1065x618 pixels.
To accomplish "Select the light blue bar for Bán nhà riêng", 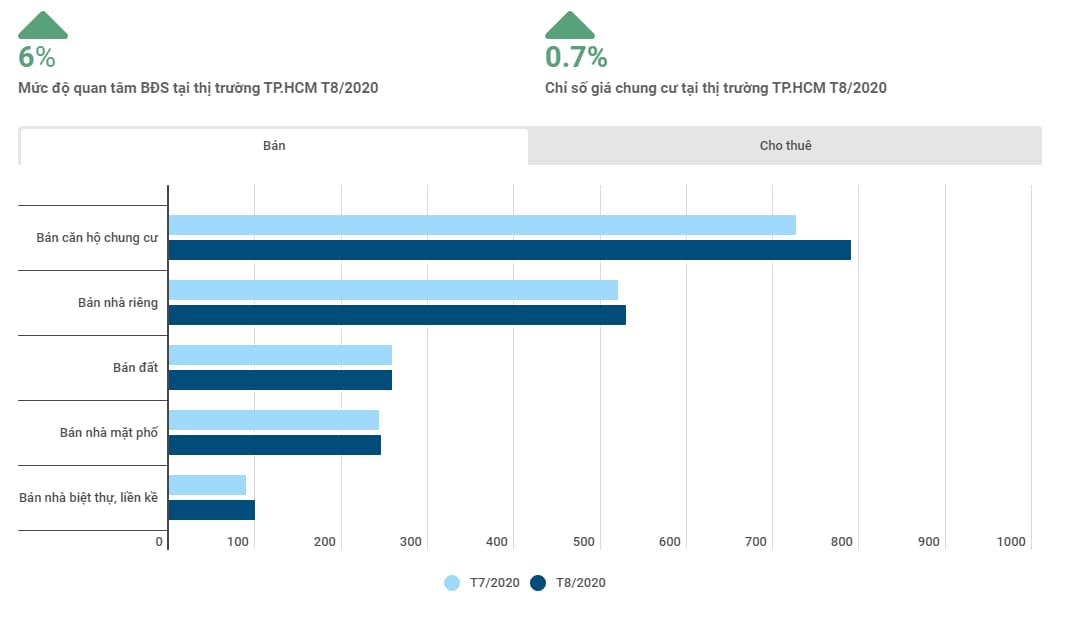I will pyautogui.click(x=393, y=290).
